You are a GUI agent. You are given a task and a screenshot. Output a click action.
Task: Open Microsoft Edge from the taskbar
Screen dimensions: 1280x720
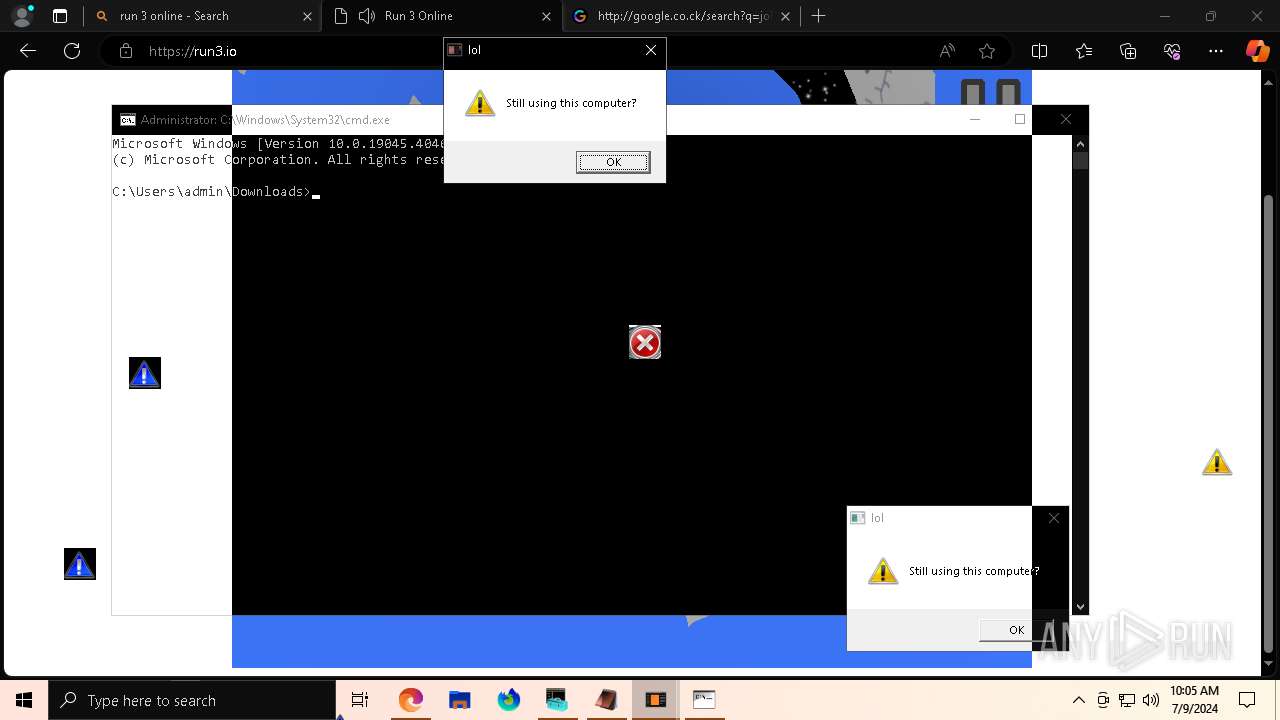tap(411, 700)
